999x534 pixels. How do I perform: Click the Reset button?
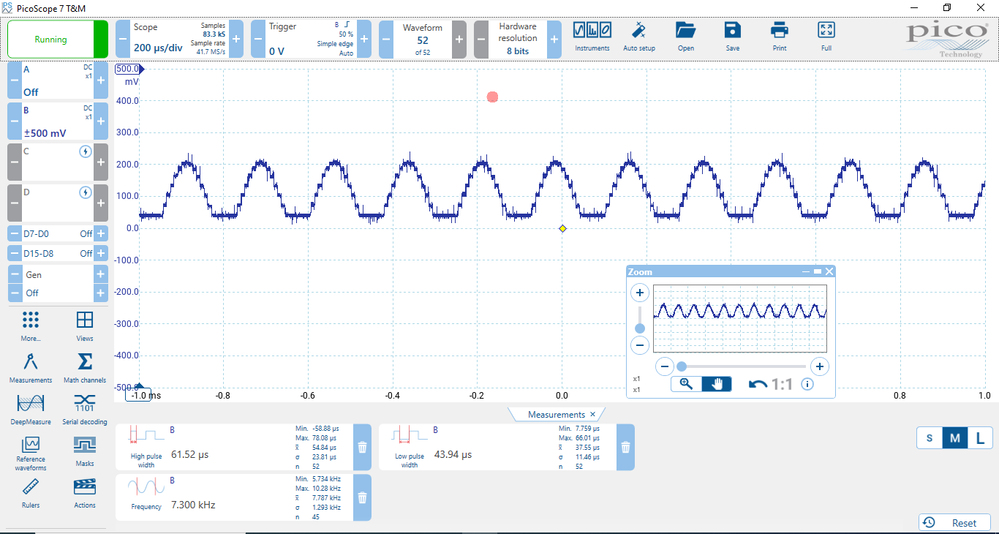954,523
